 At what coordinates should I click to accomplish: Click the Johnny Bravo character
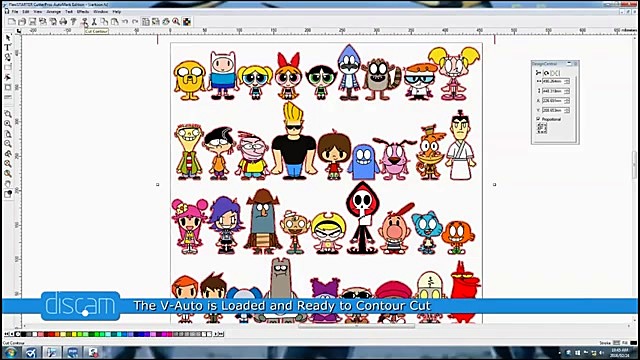pyautogui.click(x=293, y=141)
